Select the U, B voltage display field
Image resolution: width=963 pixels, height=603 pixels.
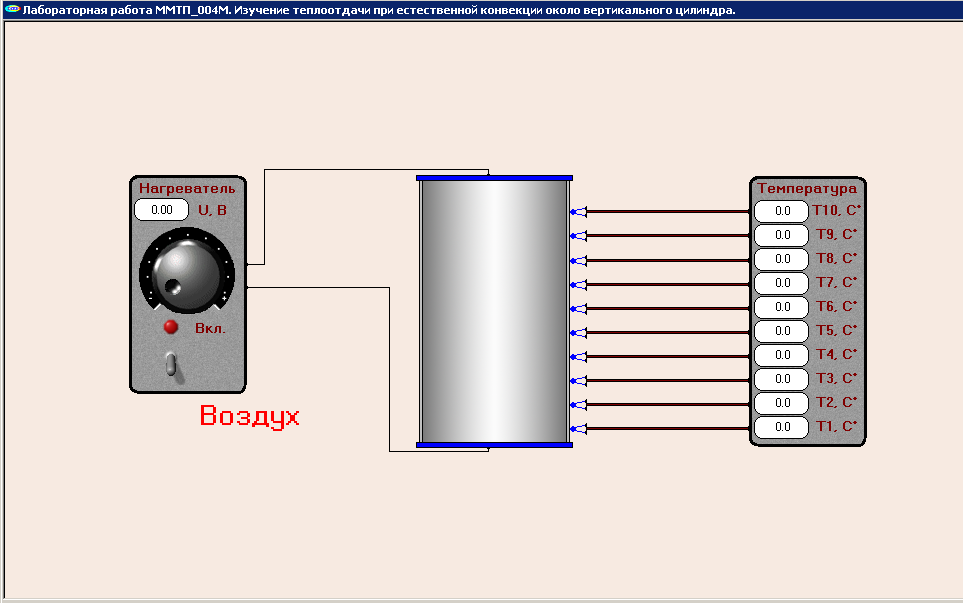(162, 210)
